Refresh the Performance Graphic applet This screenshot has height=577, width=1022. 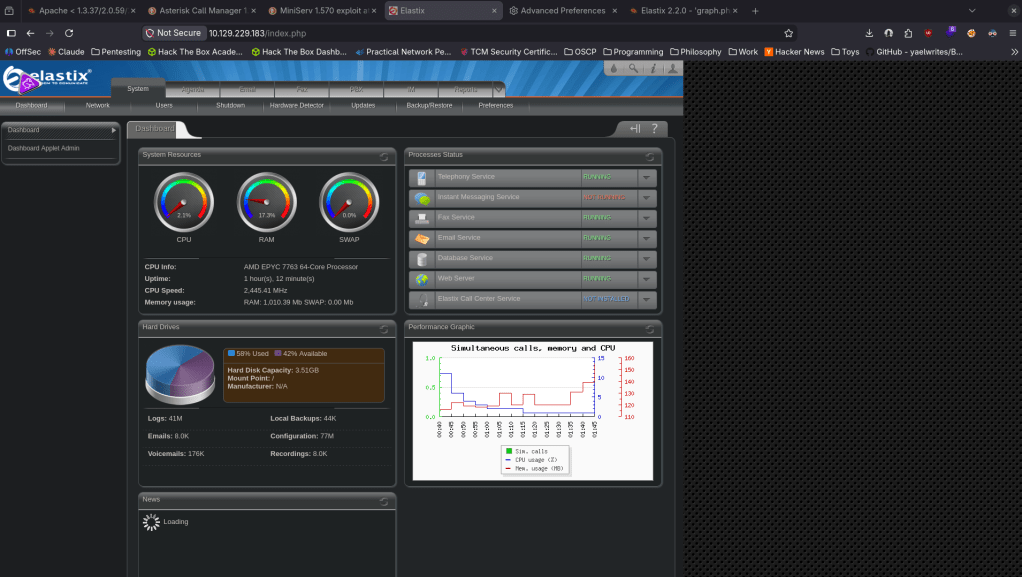click(x=650, y=328)
